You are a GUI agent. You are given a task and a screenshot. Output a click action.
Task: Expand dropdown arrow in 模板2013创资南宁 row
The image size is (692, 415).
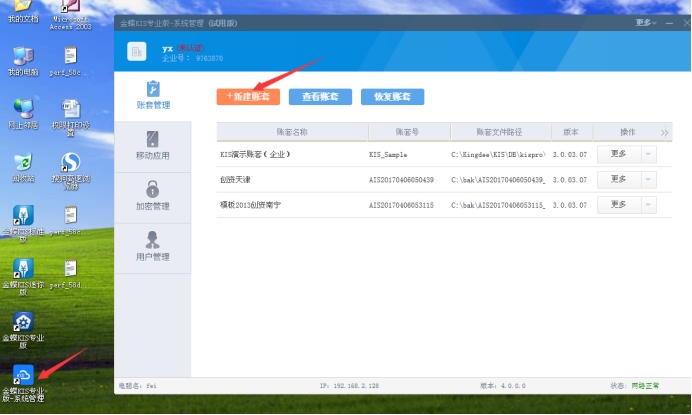pyautogui.click(x=648, y=205)
